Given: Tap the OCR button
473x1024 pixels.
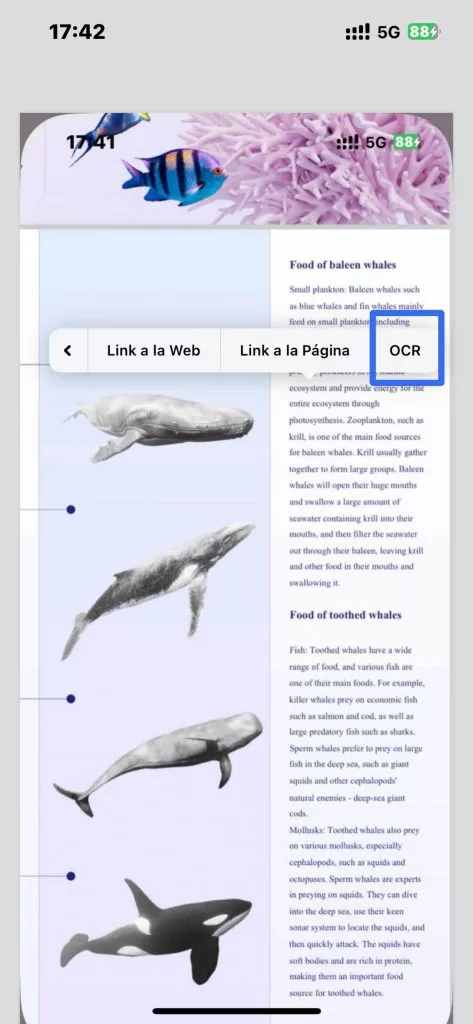Looking at the screenshot, I should tap(405, 351).
